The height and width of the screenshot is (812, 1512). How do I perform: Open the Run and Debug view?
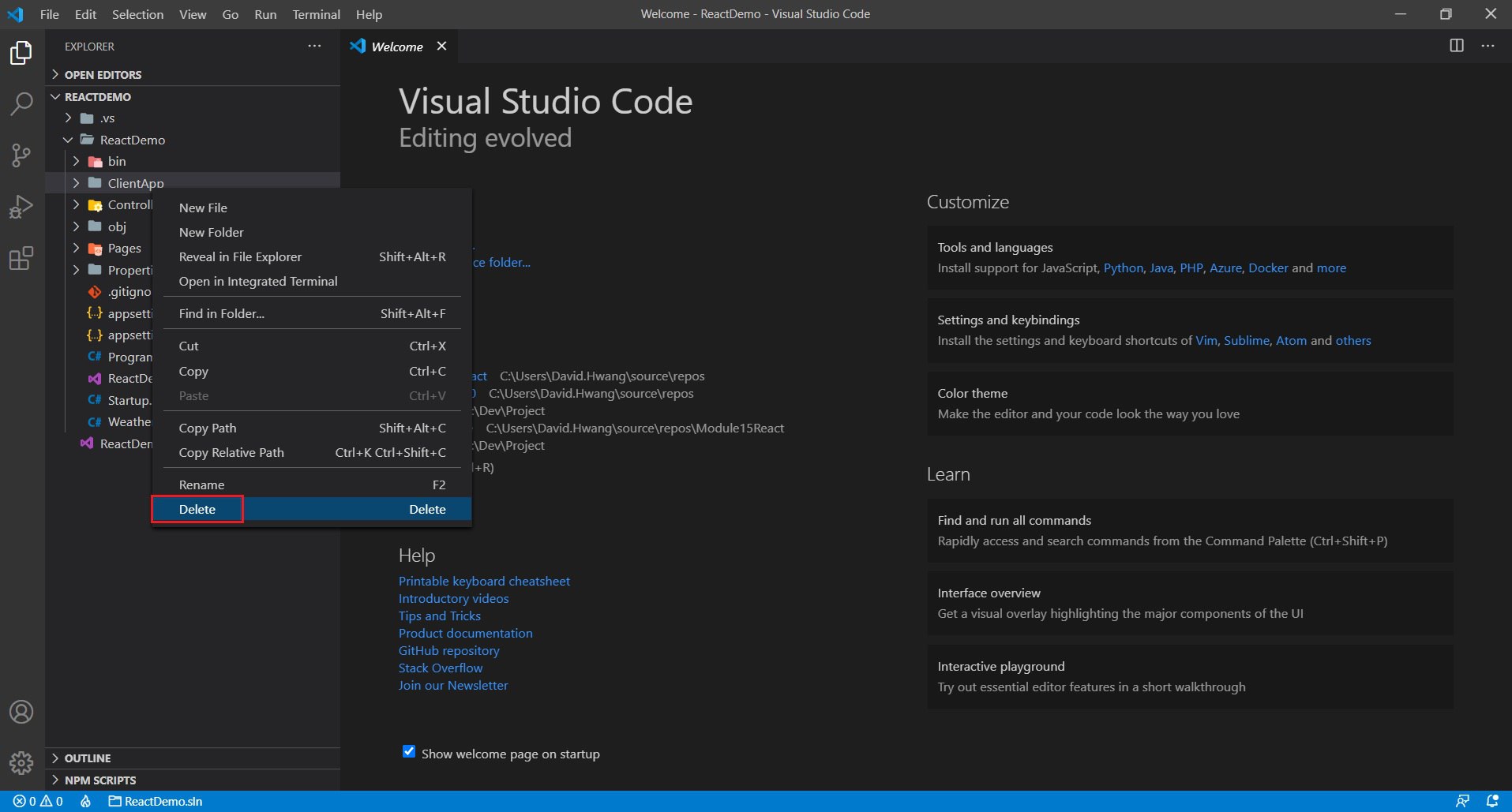click(21, 207)
